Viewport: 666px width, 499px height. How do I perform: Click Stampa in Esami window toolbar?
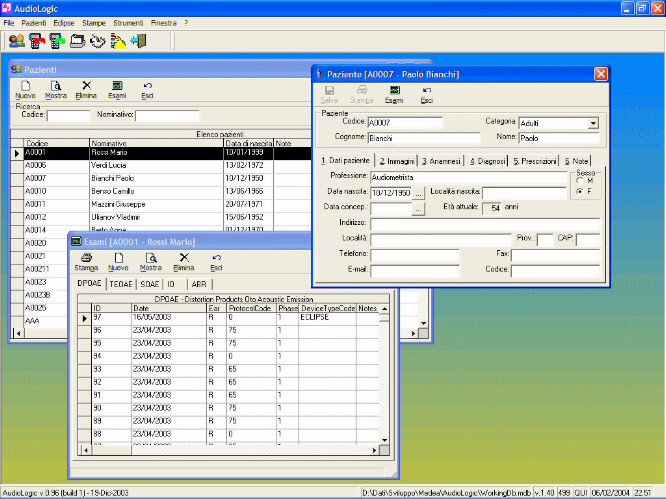(x=86, y=262)
